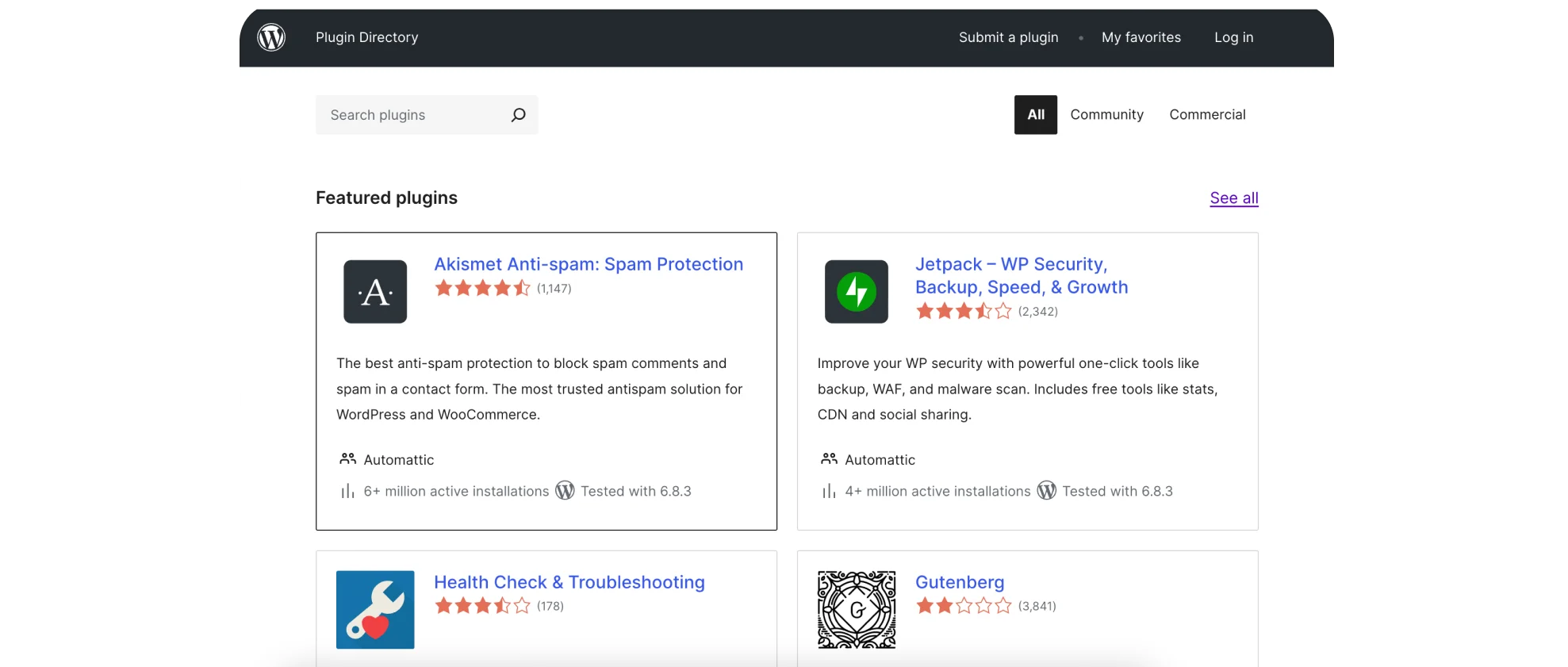Click the Jetpack star rating
Image resolution: width=1568 pixels, height=667 pixels.
964,311
